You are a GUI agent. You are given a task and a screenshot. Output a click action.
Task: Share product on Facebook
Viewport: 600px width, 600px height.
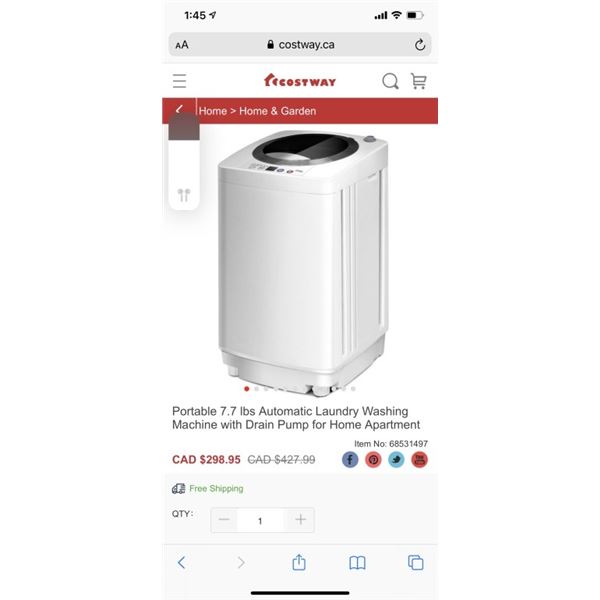[x=350, y=460]
